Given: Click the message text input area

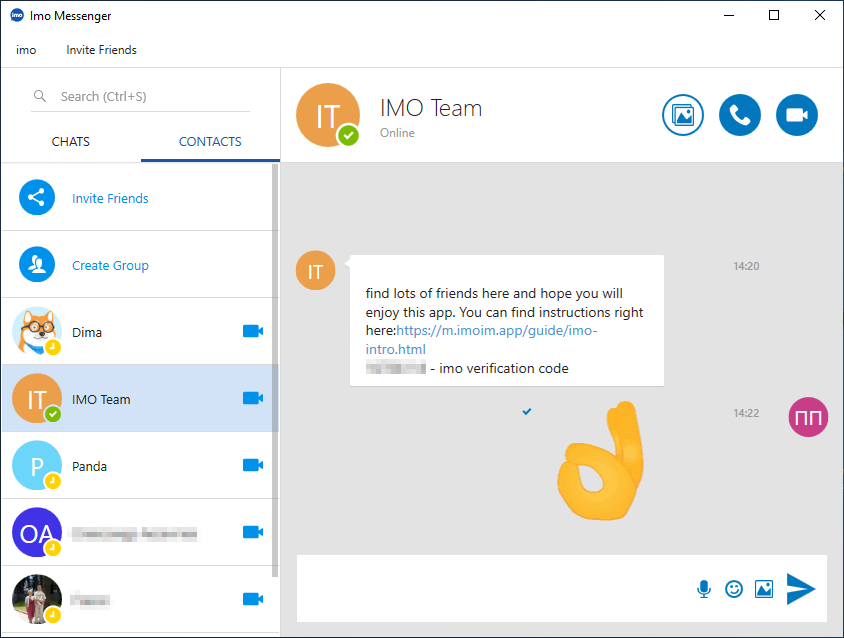Looking at the screenshot, I should pos(493,588).
